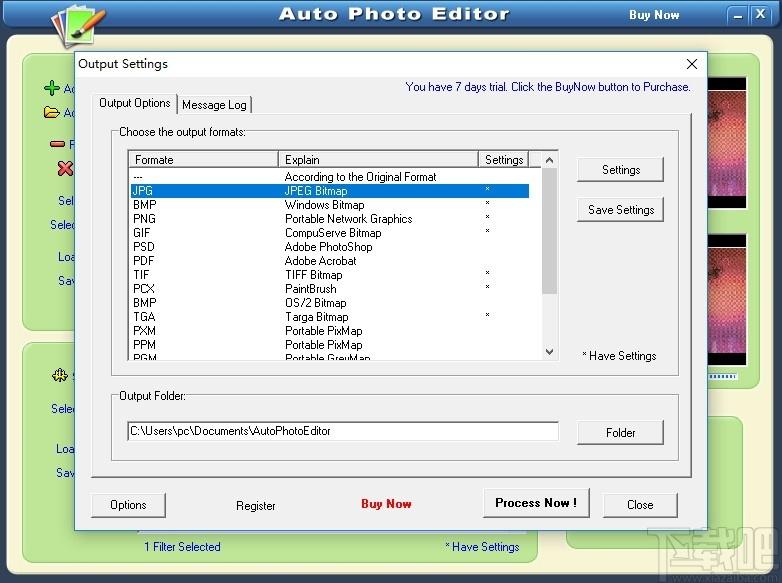Click the Explain column header
This screenshot has height=583, width=782.
[378, 160]
